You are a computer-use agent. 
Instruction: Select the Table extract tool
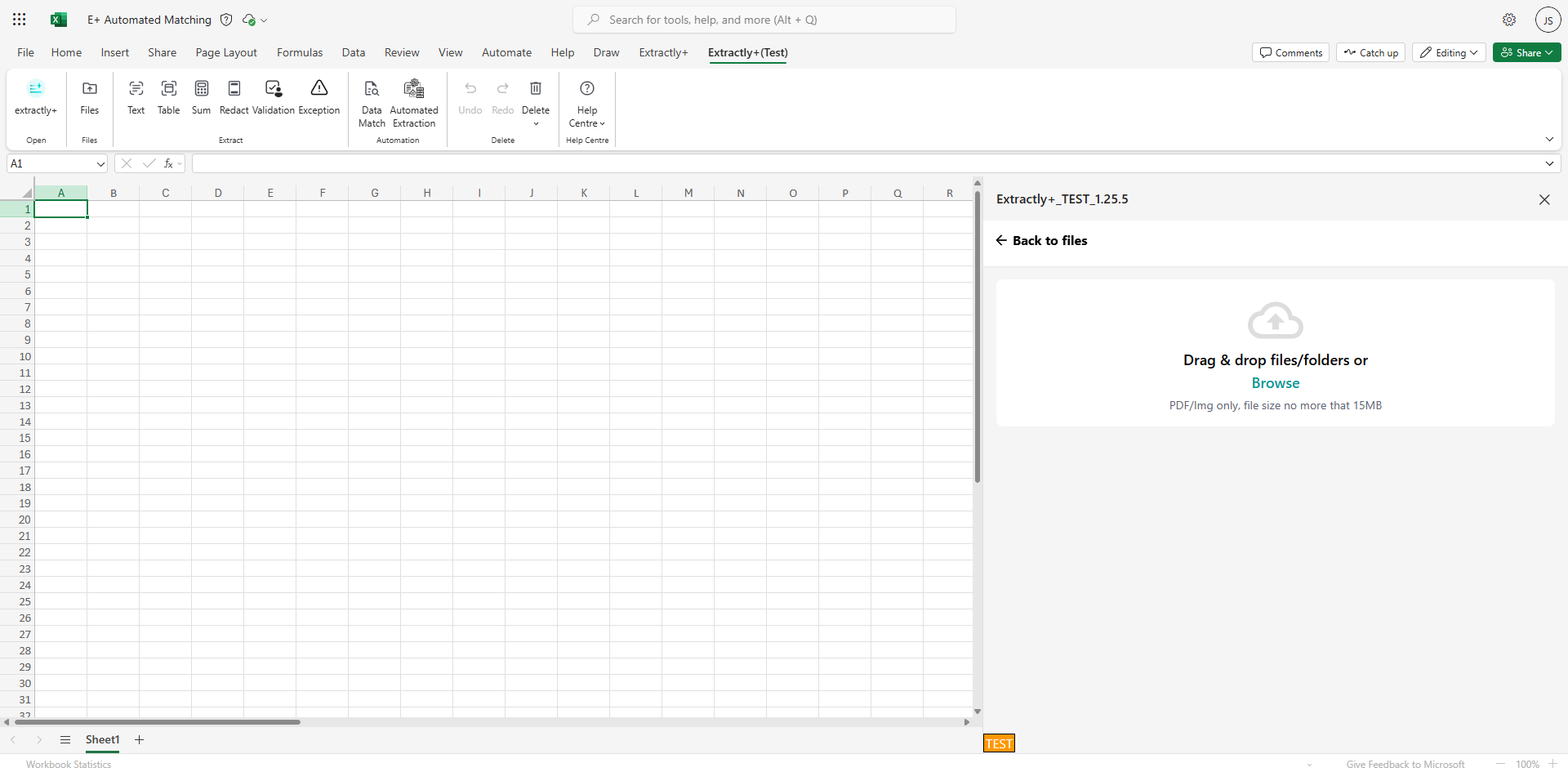point(168,97)
